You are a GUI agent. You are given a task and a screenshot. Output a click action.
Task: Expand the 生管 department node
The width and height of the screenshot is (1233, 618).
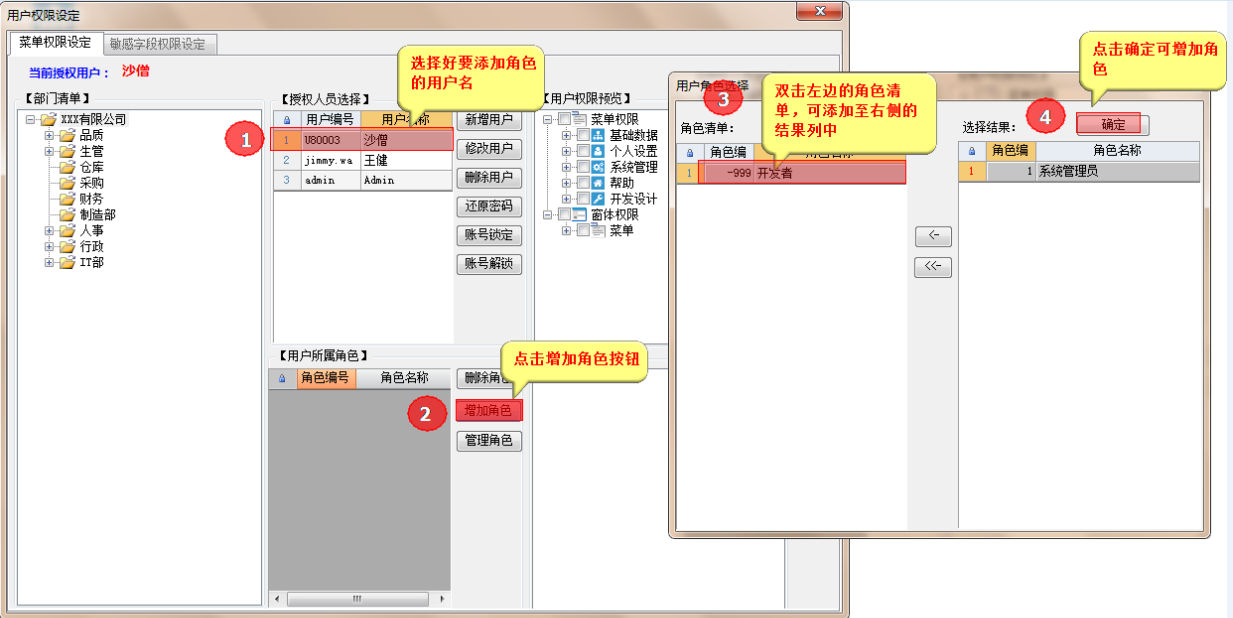click(50, 152)
